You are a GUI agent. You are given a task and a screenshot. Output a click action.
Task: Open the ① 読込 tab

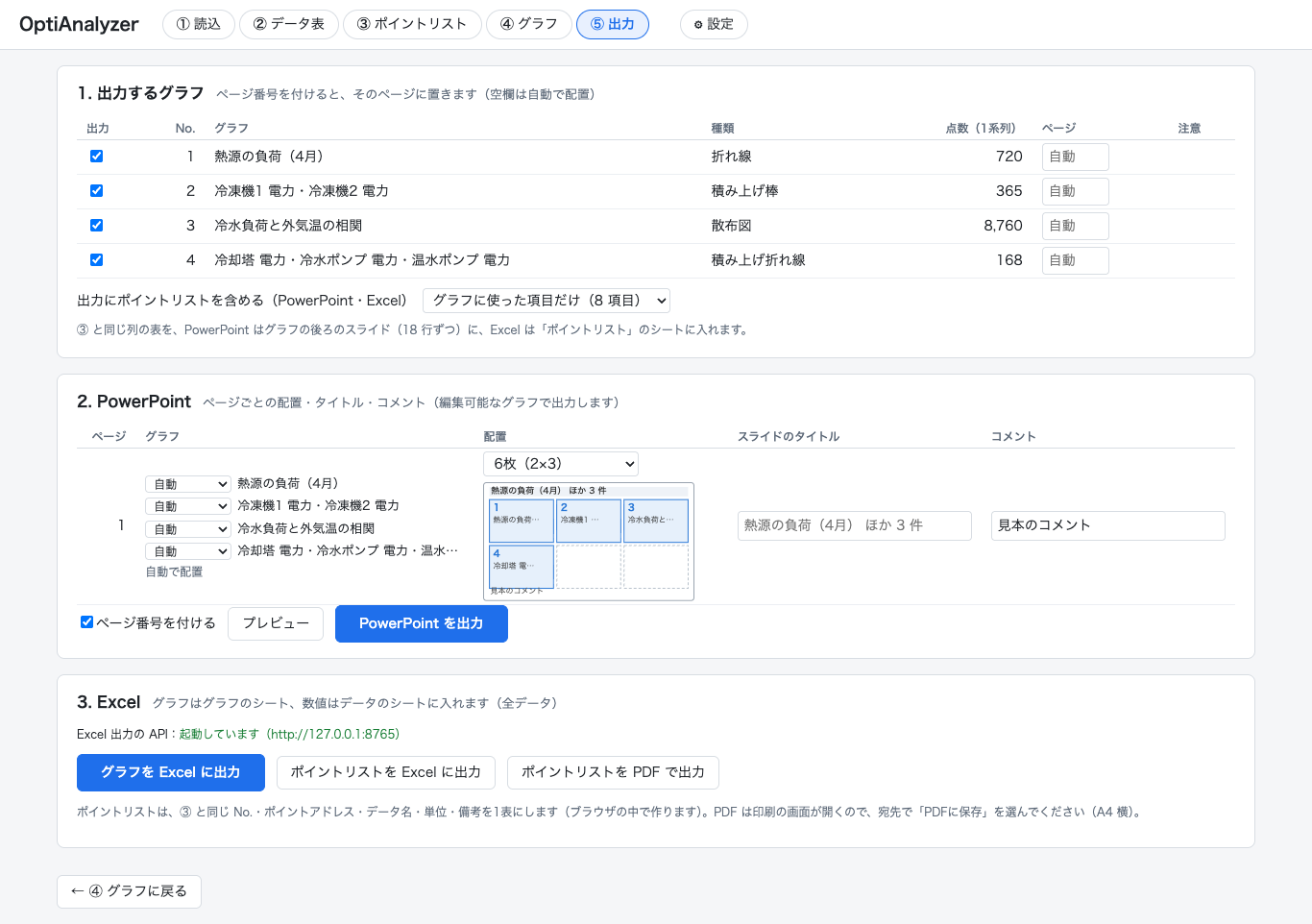(x=199, y=24)
